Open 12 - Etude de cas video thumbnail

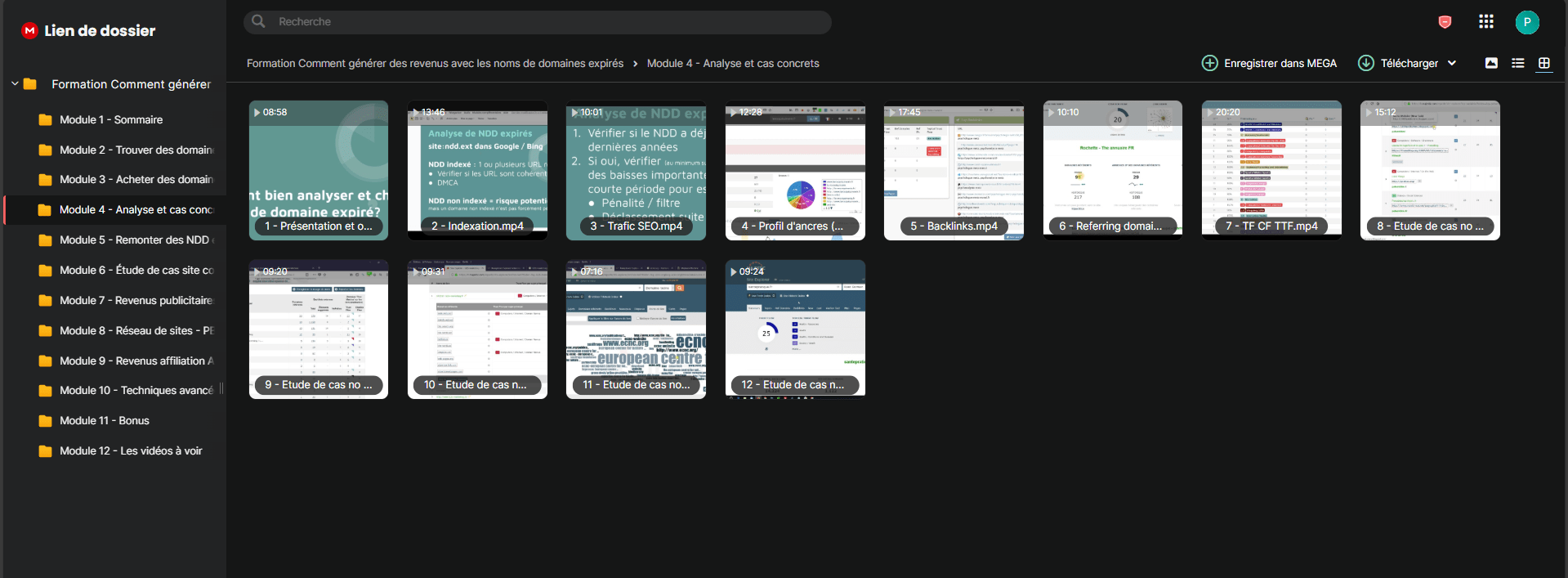795,329
